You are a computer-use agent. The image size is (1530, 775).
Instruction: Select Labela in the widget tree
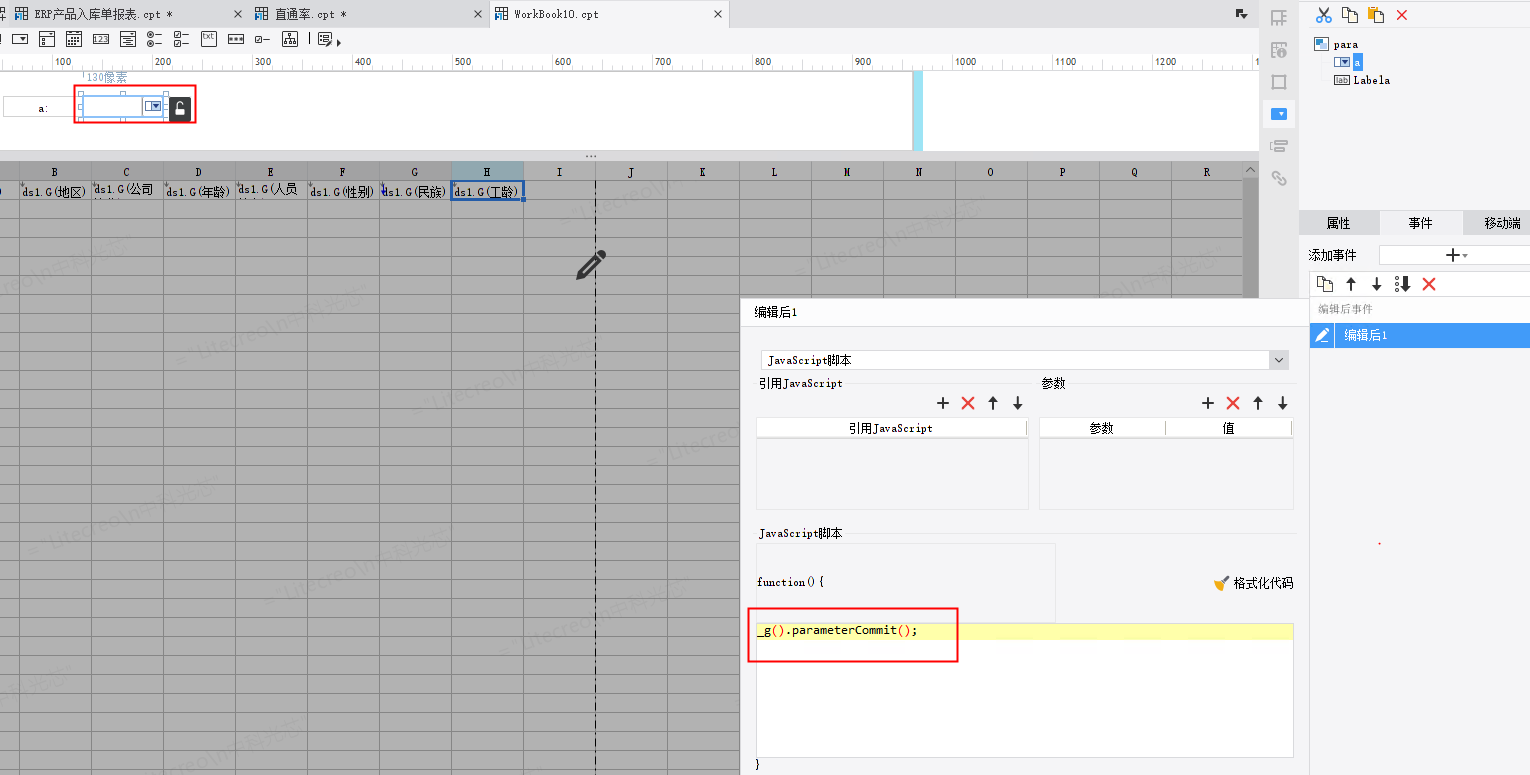pos(1371,80)
